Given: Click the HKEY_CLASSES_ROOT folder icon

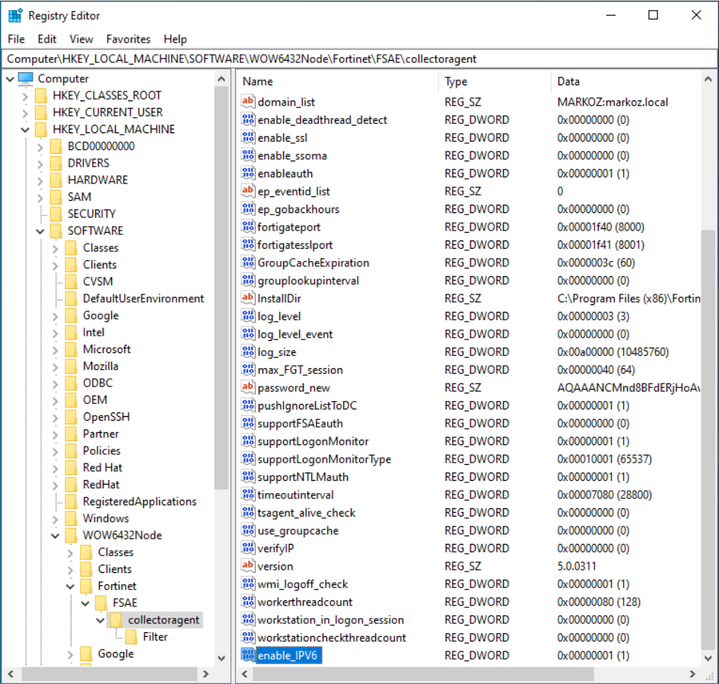Looking at the screenshot, I should click(41, 95).
